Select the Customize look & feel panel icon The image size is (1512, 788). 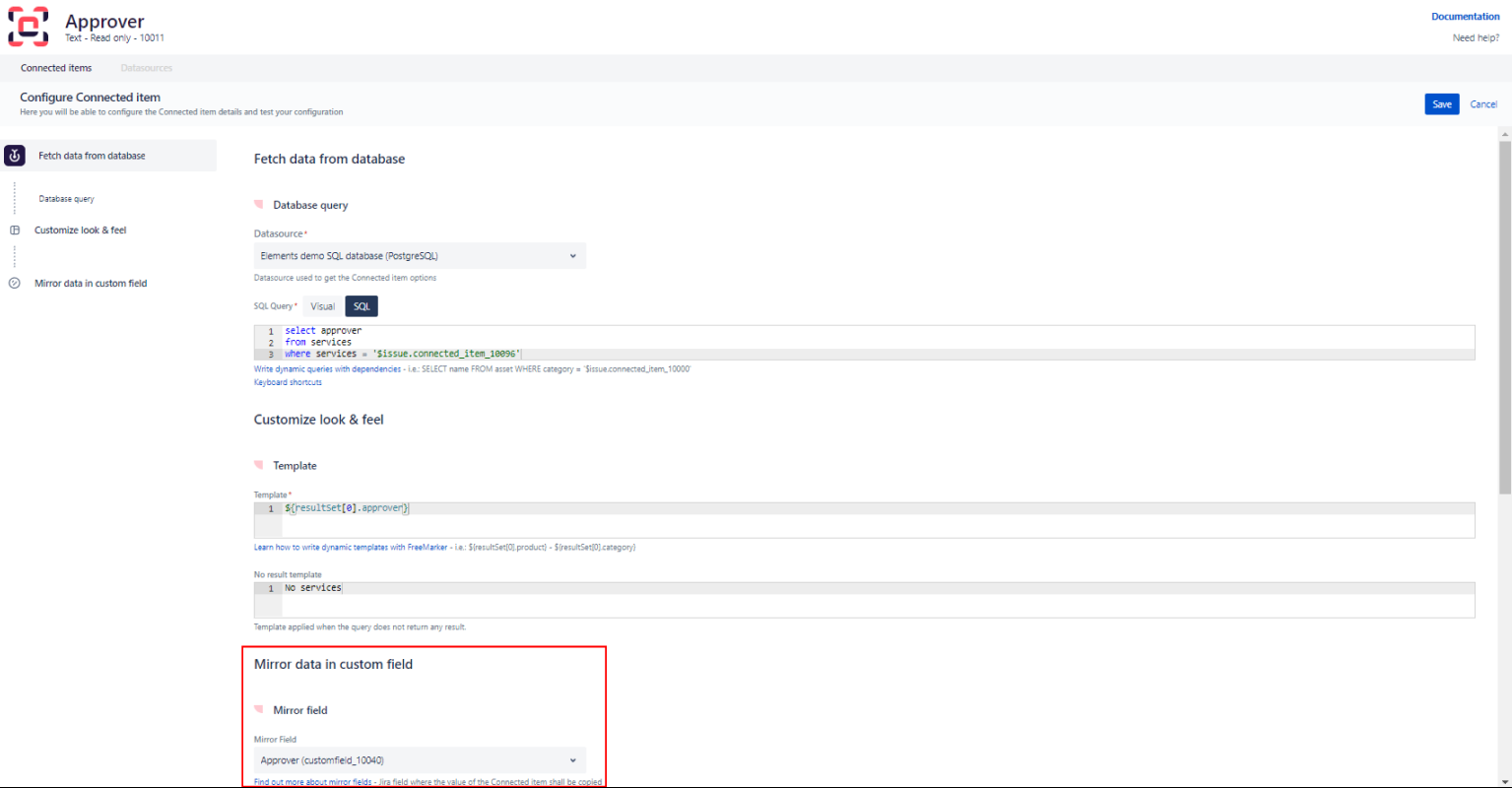tap(14, 230)
